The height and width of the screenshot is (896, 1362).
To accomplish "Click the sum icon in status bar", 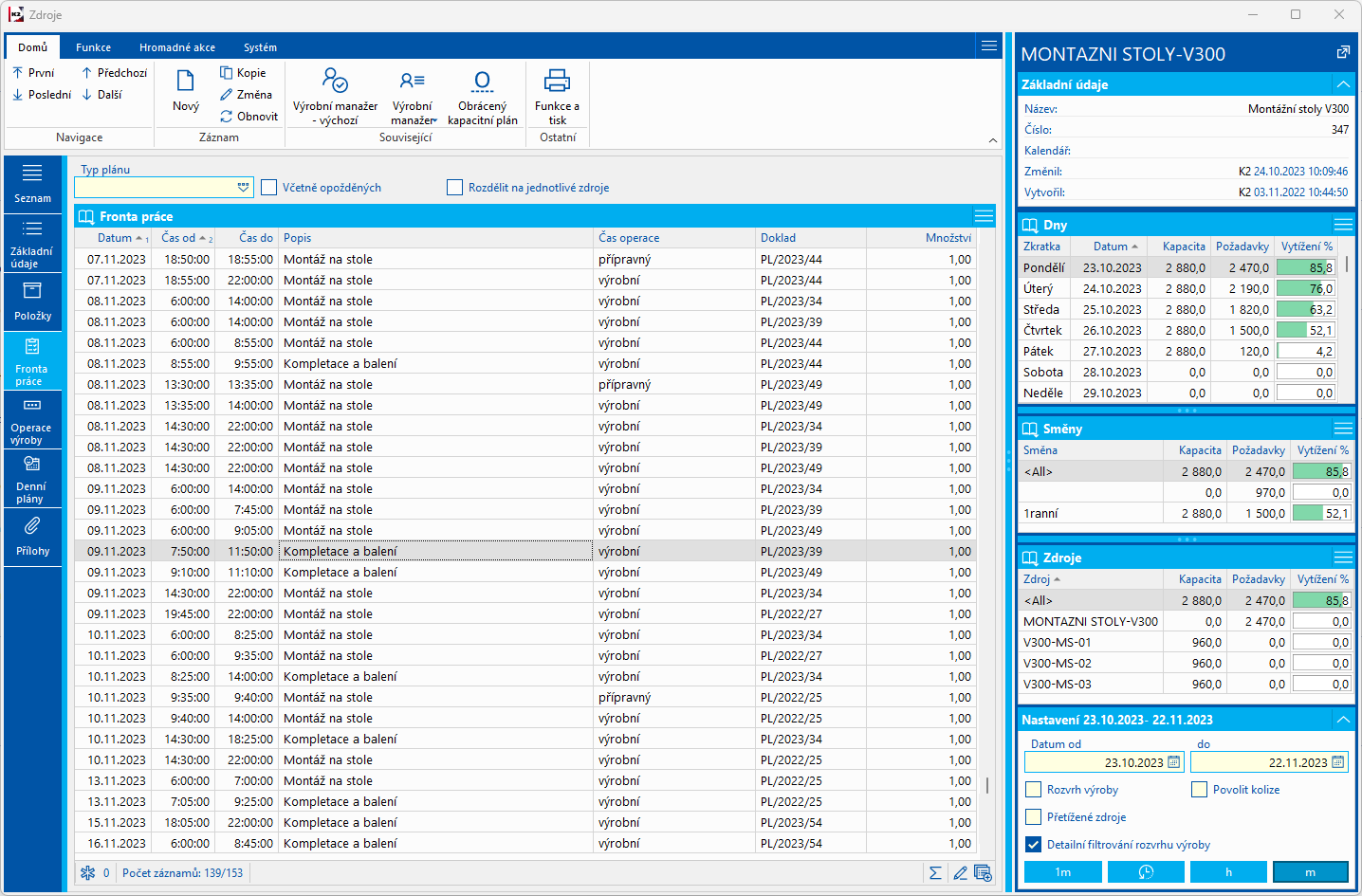I will [x=935, y=873].
